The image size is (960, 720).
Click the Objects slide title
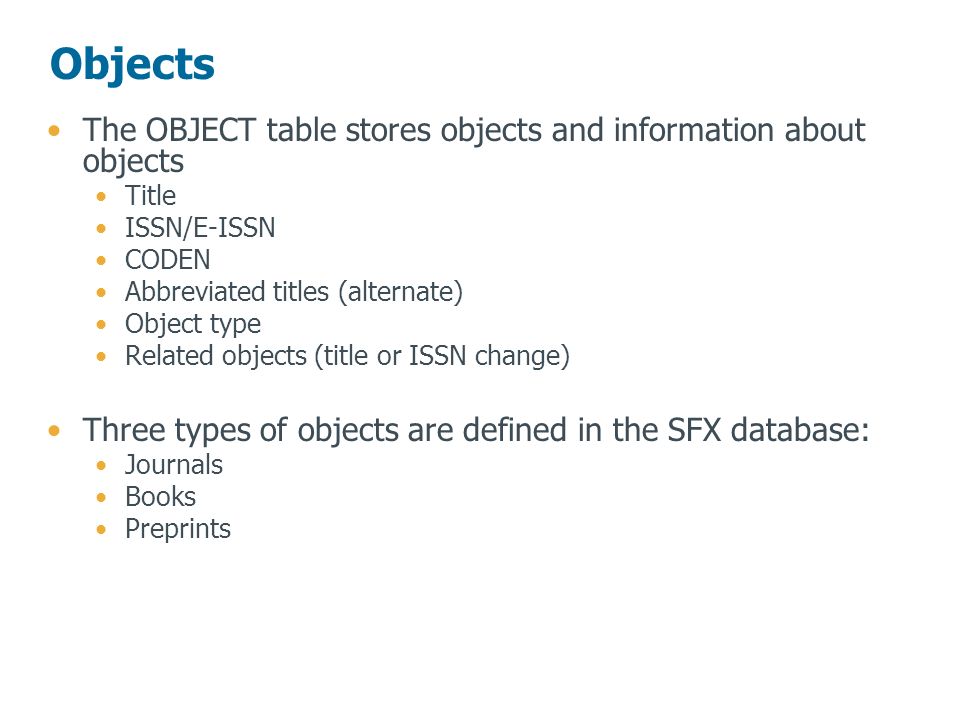point(132,65)
